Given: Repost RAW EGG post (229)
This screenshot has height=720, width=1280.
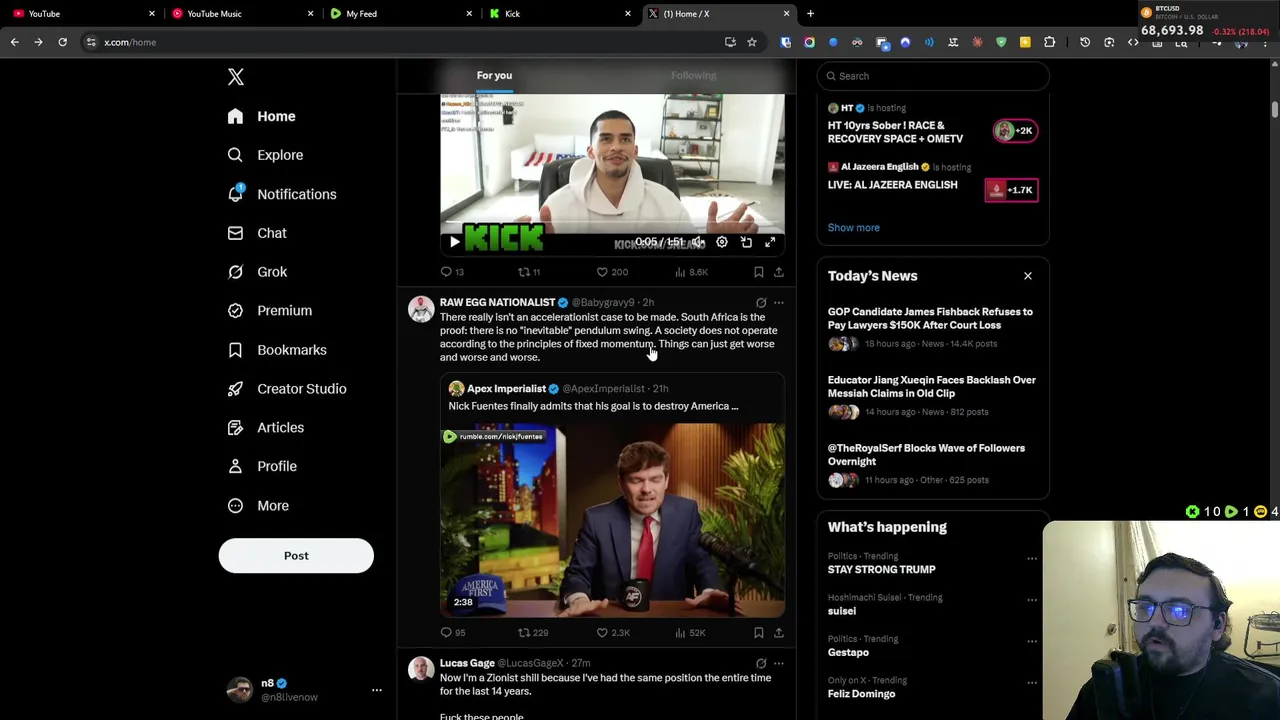Looking at the screenshot, I should (x=533, y=633).
